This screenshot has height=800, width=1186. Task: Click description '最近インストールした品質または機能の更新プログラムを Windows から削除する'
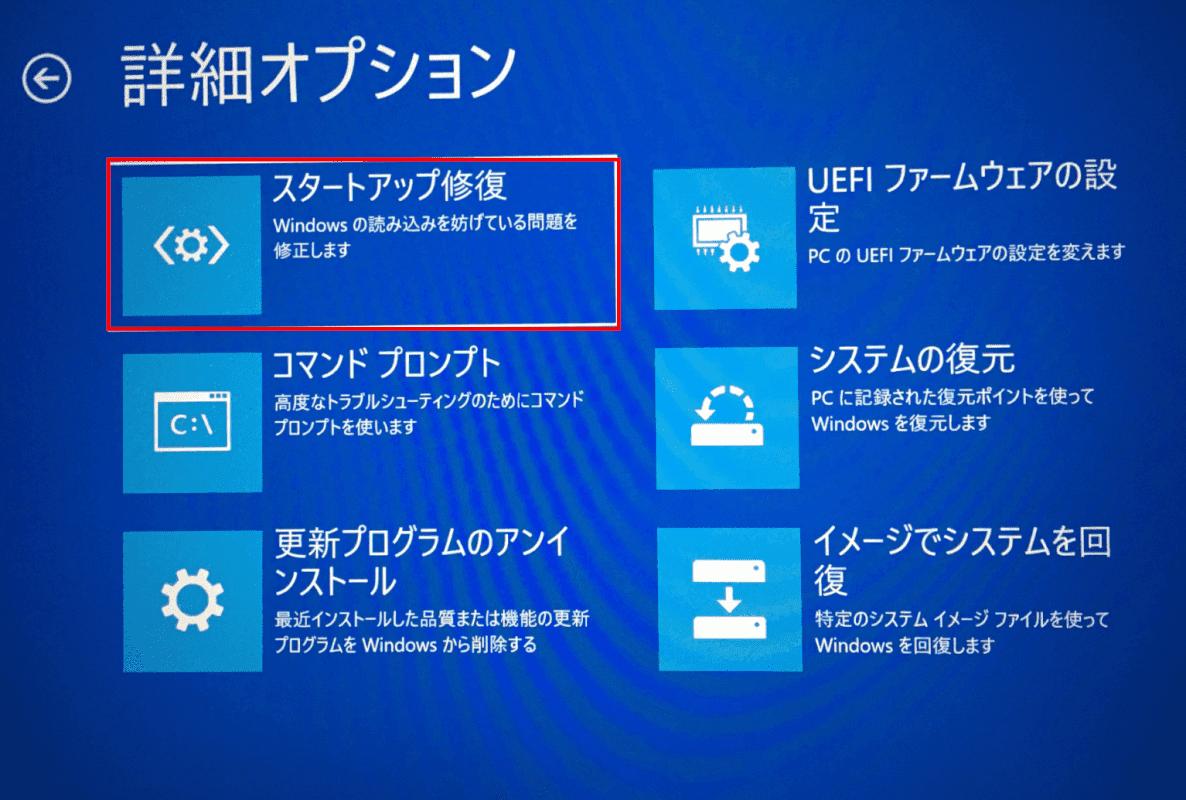pos(431,631)
